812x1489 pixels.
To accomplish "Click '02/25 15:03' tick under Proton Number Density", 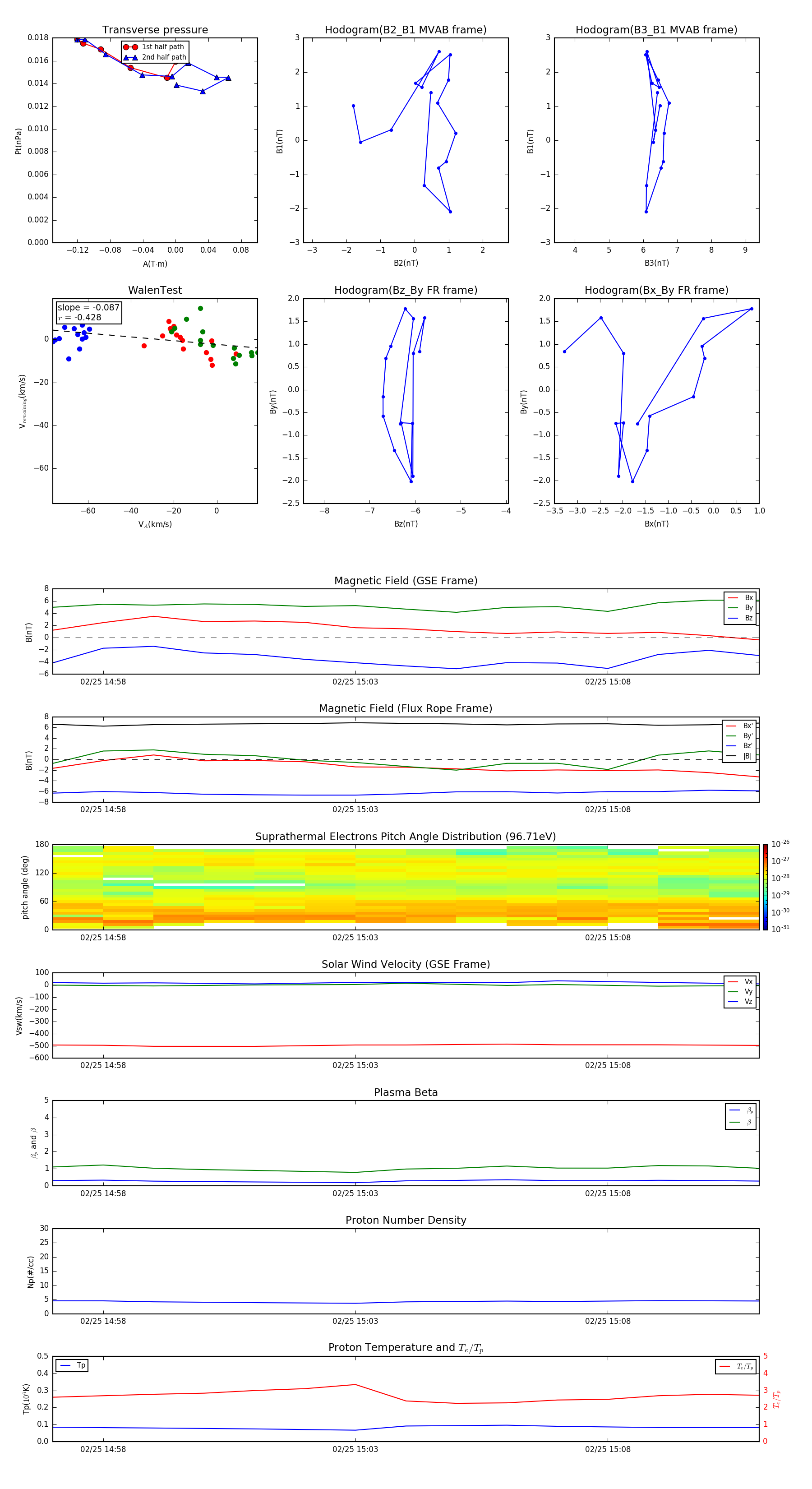I will tap(355, 1321).
